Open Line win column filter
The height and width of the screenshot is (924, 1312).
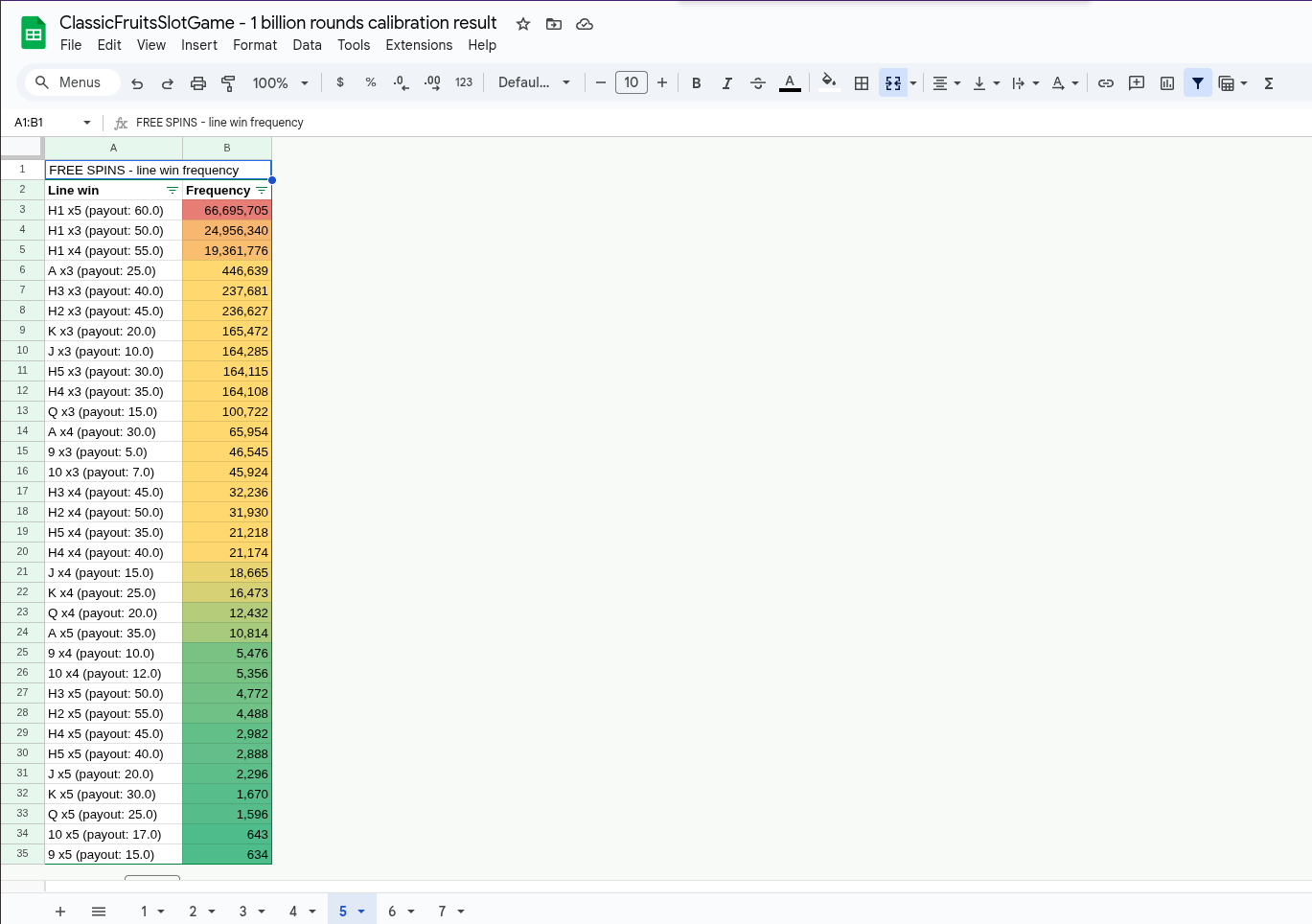173,191
